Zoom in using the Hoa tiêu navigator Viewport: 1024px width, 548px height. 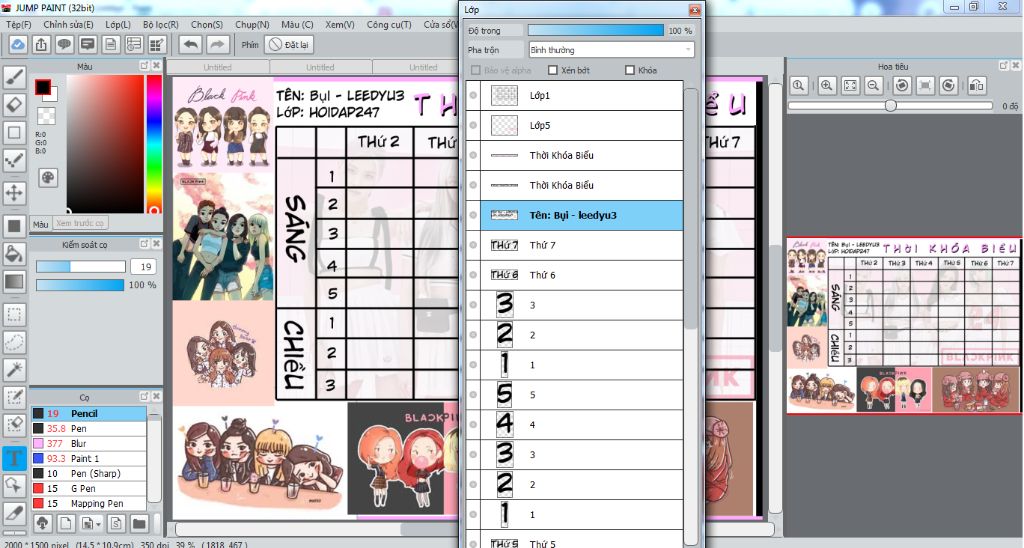(827, 86)
